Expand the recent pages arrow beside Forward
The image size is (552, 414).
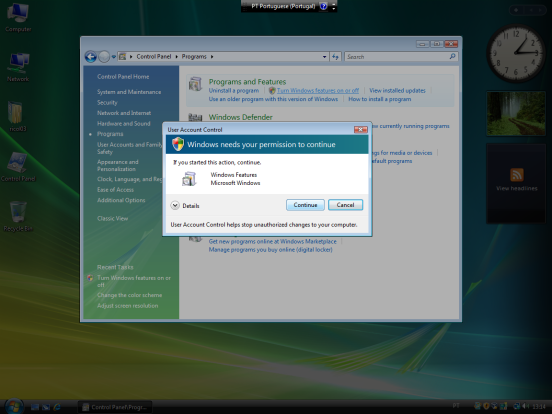(x=114, y=57)
